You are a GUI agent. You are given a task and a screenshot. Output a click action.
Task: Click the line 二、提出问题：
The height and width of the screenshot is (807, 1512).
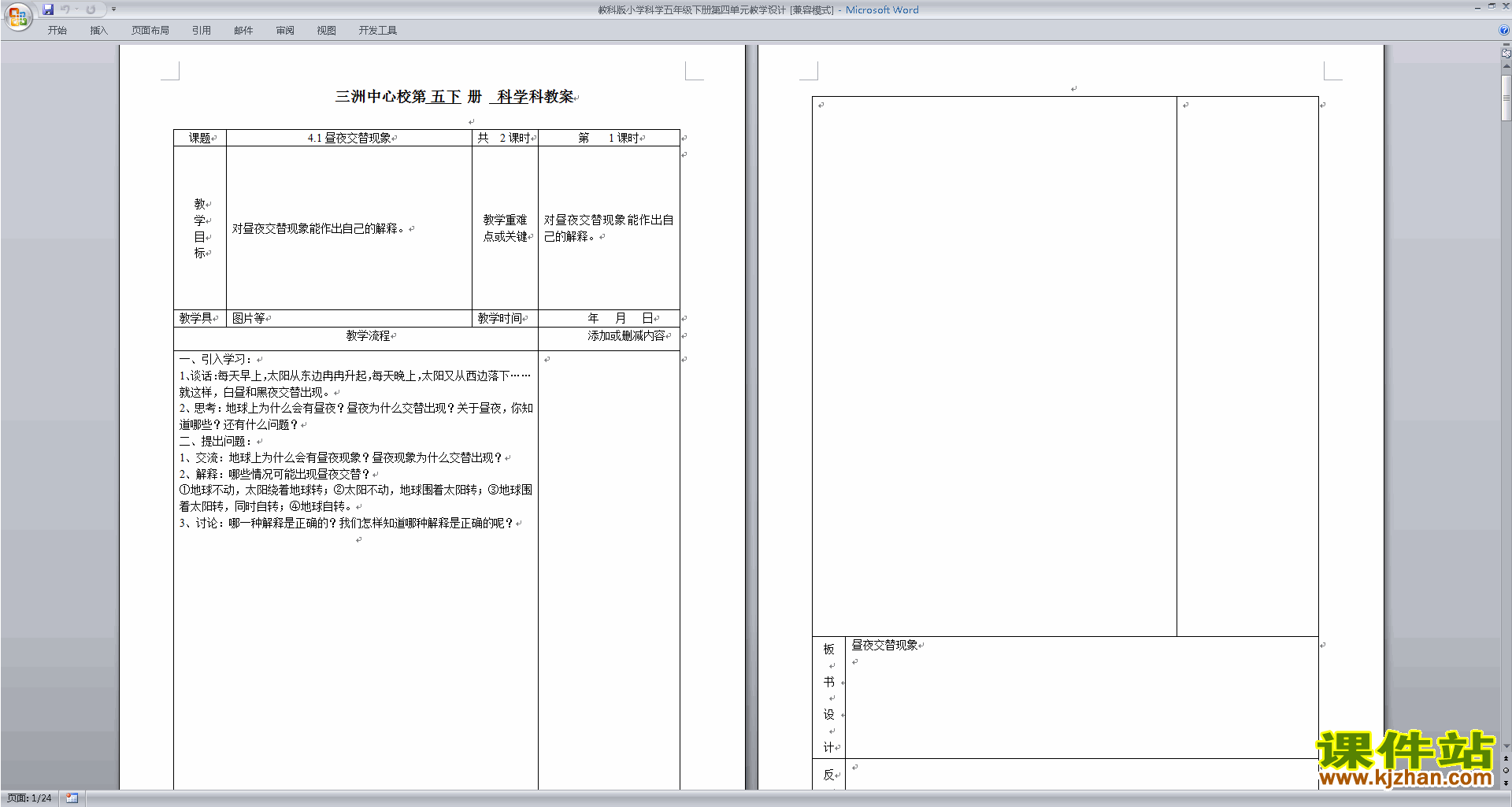[x=216, y=441]
